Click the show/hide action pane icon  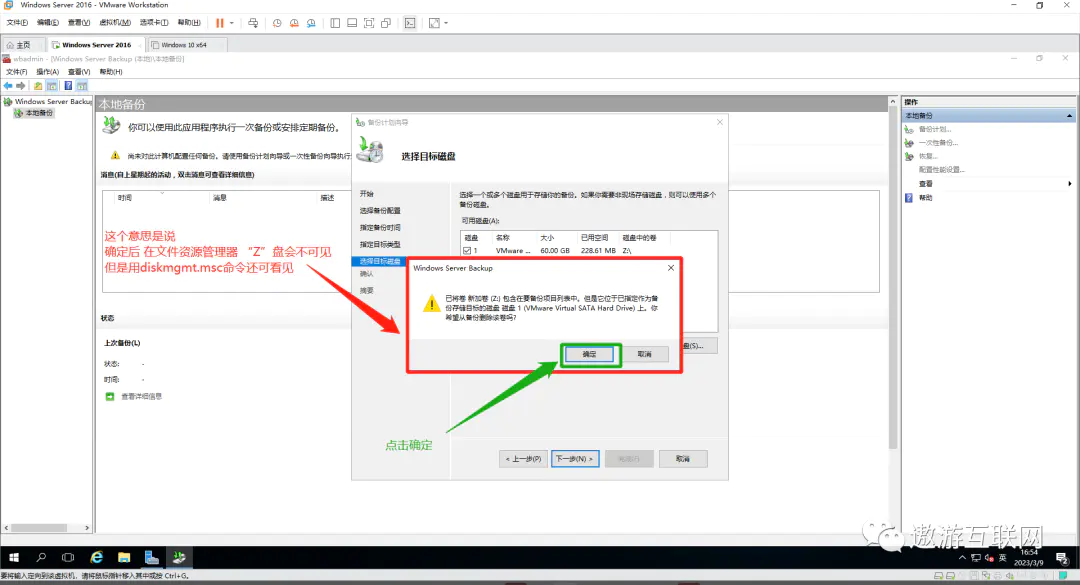82,86
